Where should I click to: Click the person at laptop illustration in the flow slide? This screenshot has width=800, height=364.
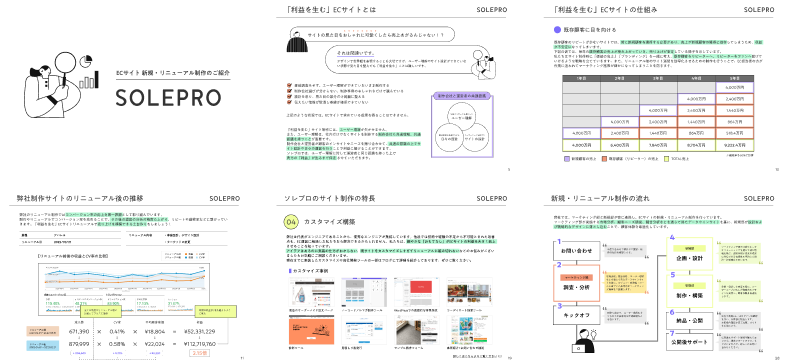583,341
